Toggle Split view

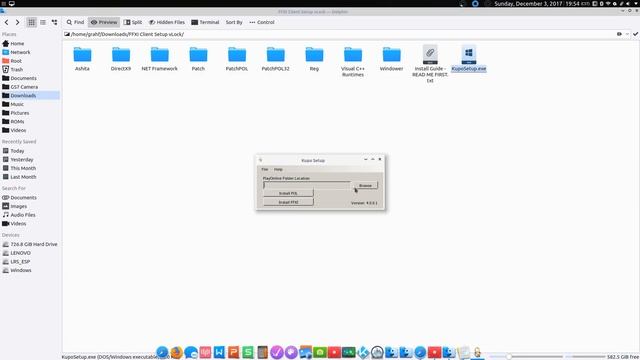(x=133, y=22)
